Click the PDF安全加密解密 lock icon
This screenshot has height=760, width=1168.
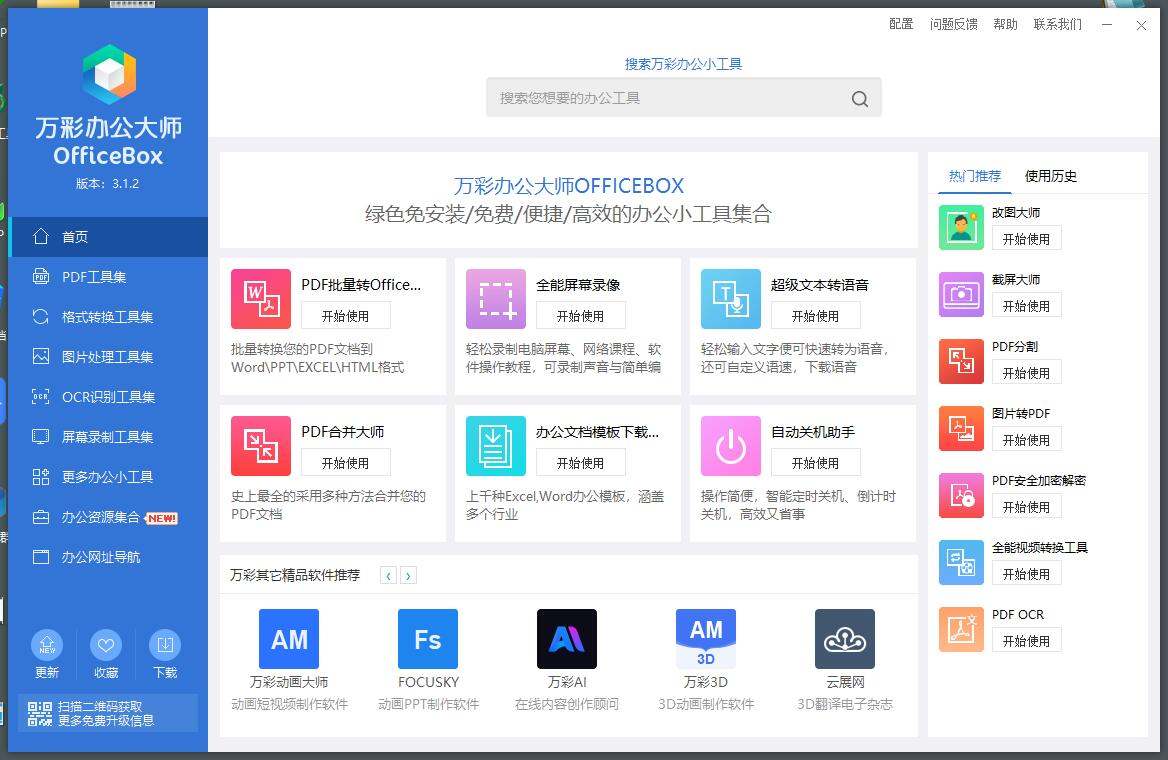(961, 495)
